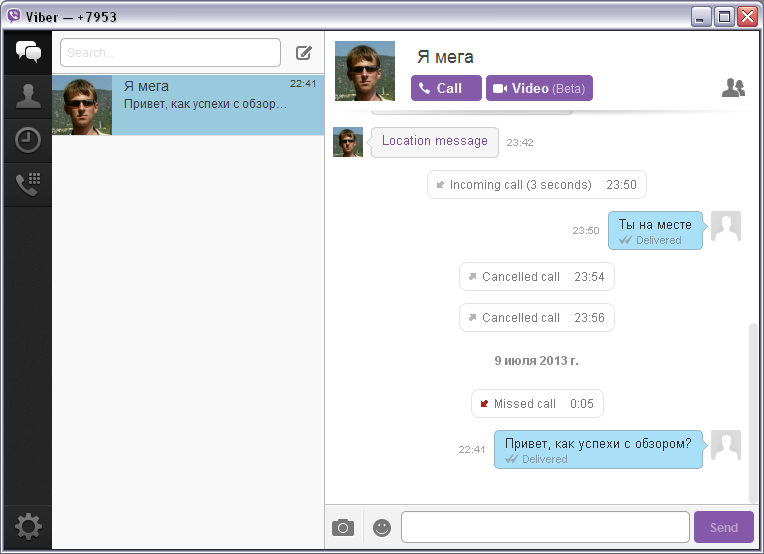Click the Cancelled call 23:56 entry
The width and height of the screenshot is (764, 554).
point(537,318)
